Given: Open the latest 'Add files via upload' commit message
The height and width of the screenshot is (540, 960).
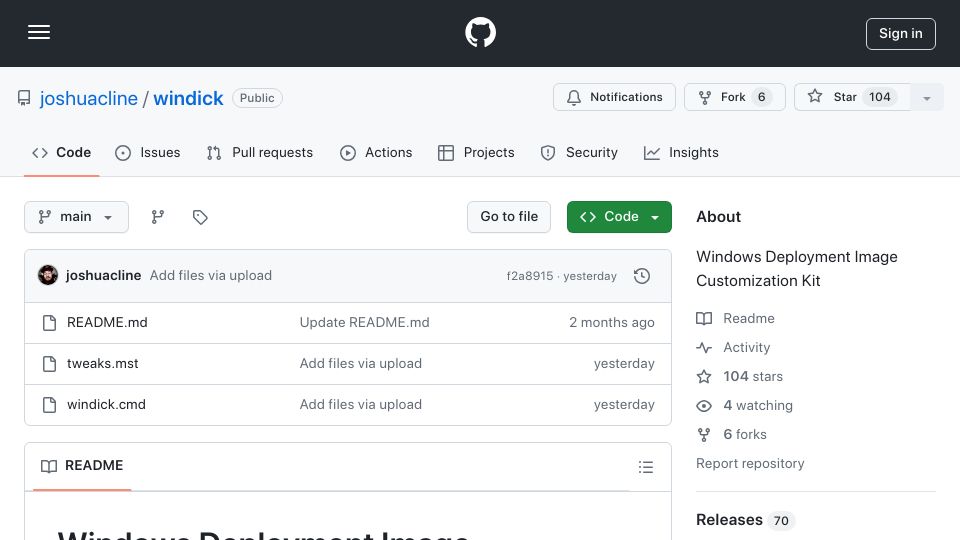Looking at the screenshot, I should click(211, 276).
